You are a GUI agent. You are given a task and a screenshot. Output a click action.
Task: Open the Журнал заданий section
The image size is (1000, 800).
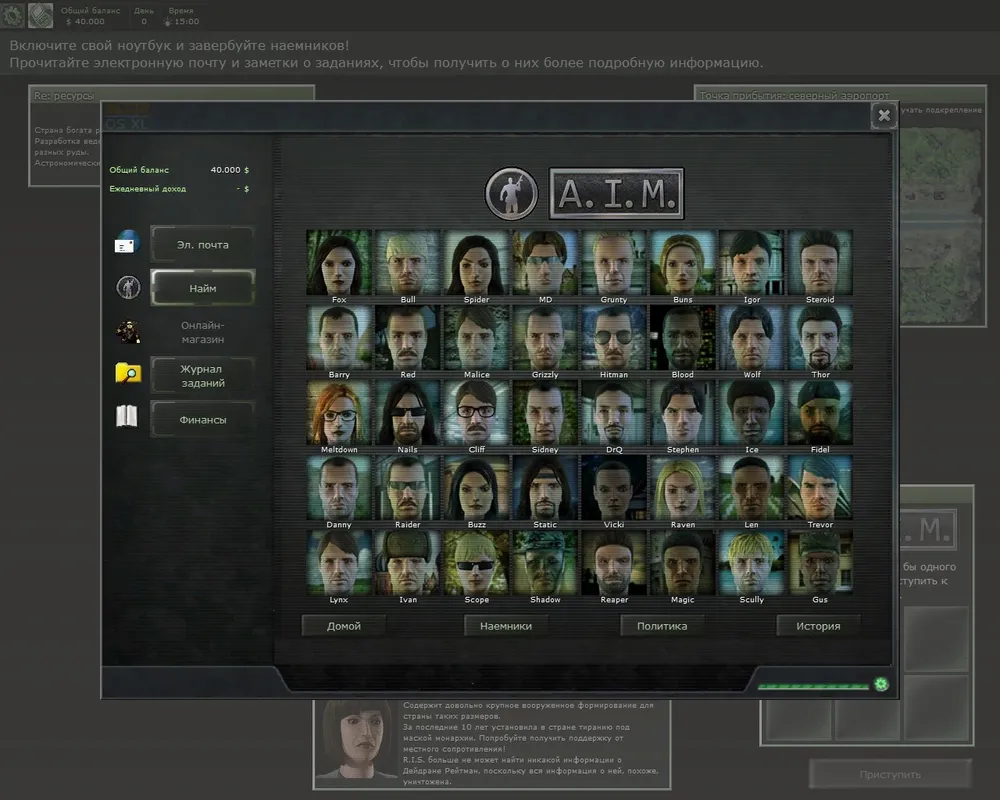[x=202, y=376]
